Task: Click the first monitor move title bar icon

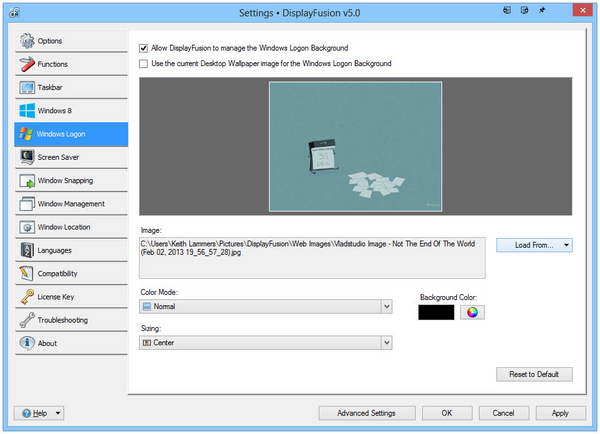Action: click(x=507, y=10)
